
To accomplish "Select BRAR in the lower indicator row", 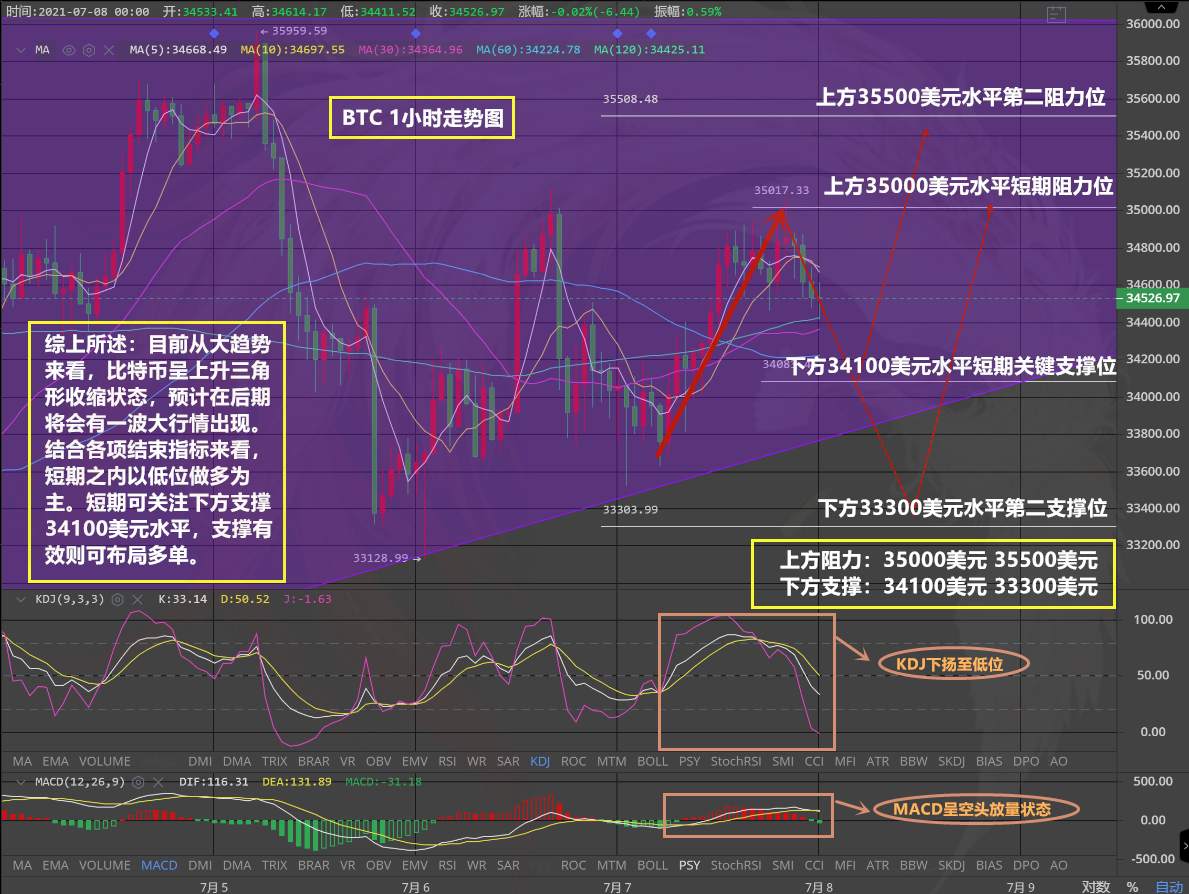I will (313, 865).
